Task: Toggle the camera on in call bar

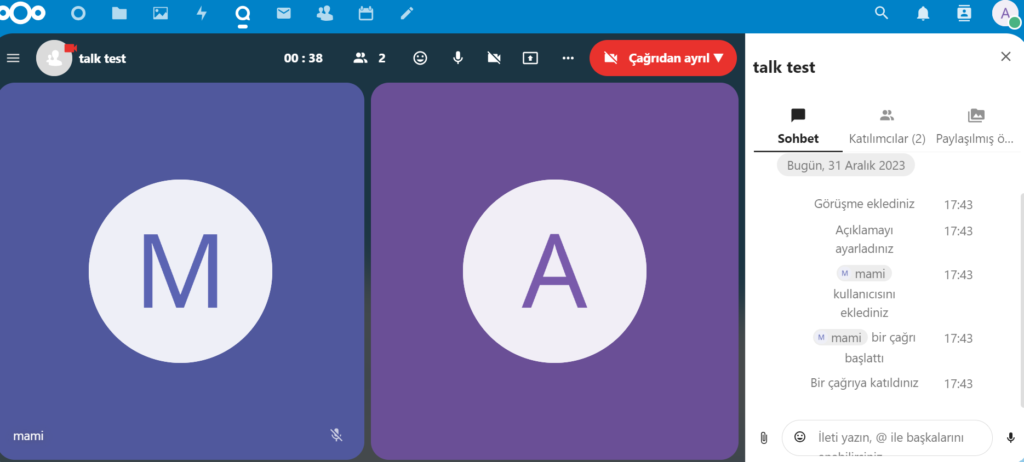Action: 494,58
